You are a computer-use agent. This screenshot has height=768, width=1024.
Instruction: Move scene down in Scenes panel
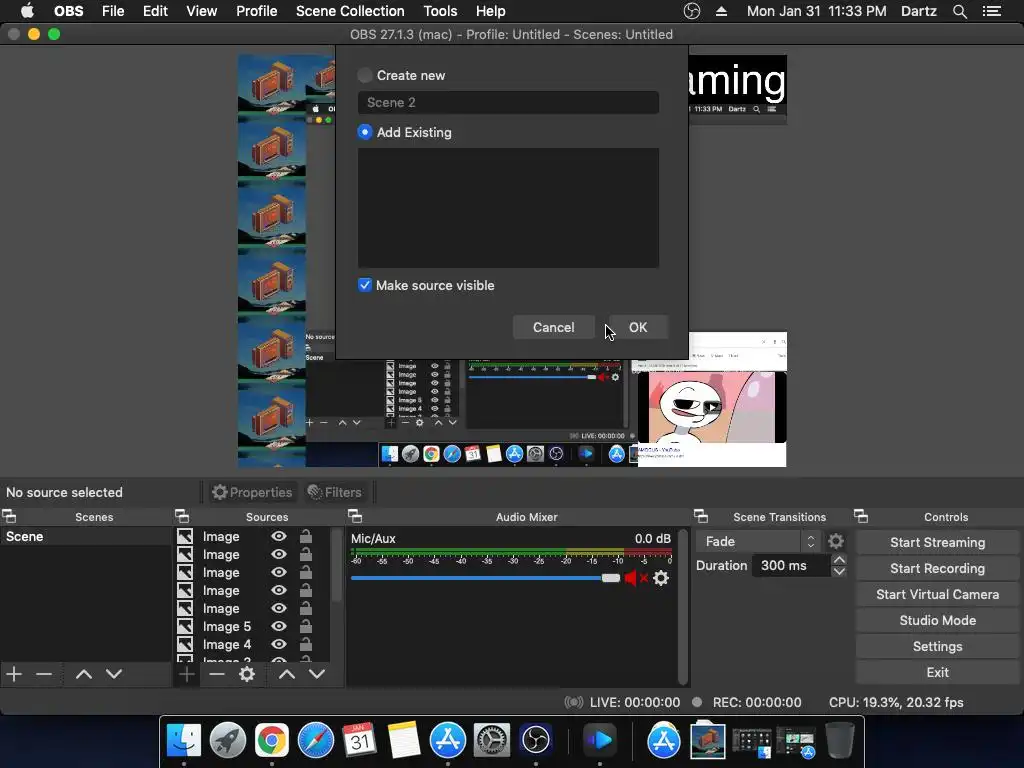114,674
